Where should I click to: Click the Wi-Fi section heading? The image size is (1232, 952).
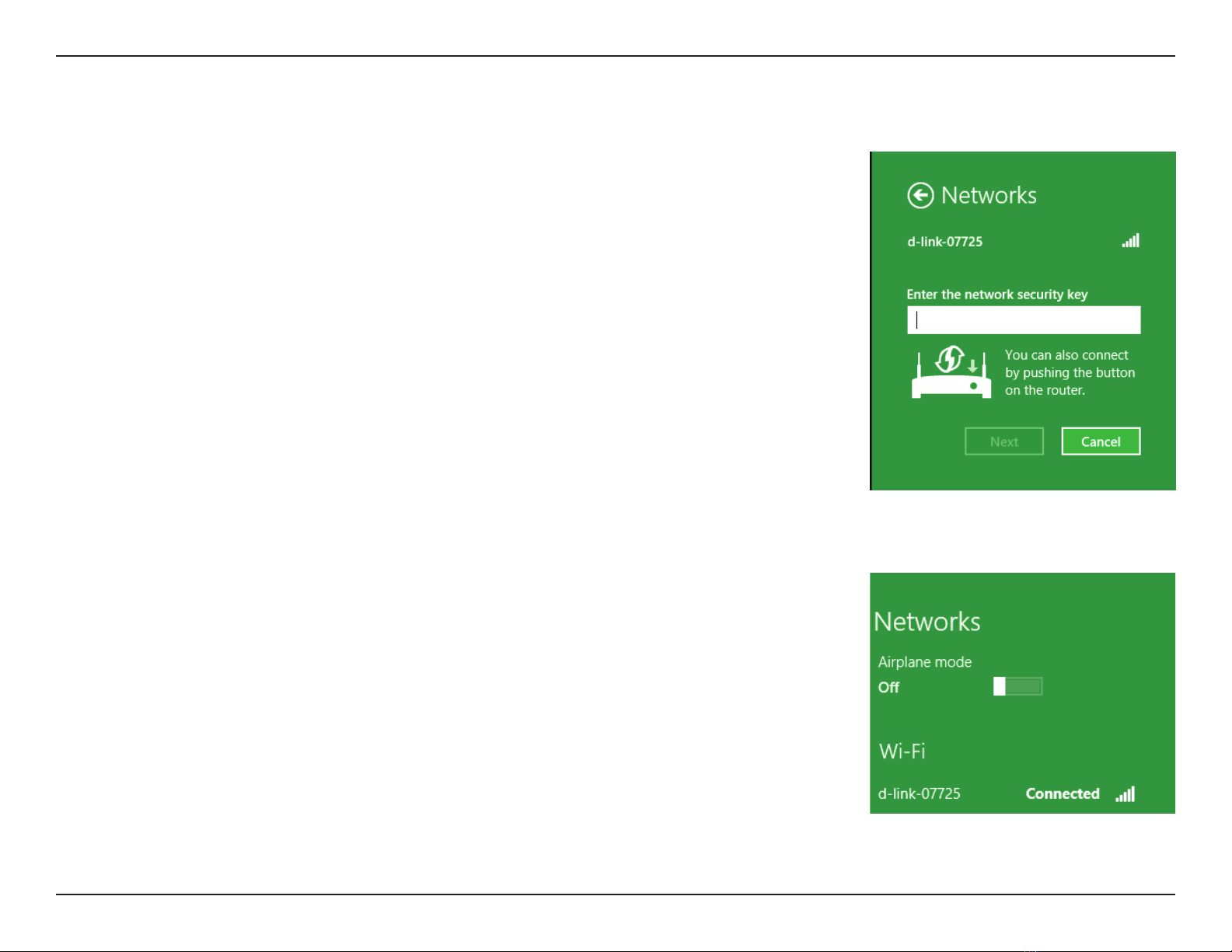point(902,751)
